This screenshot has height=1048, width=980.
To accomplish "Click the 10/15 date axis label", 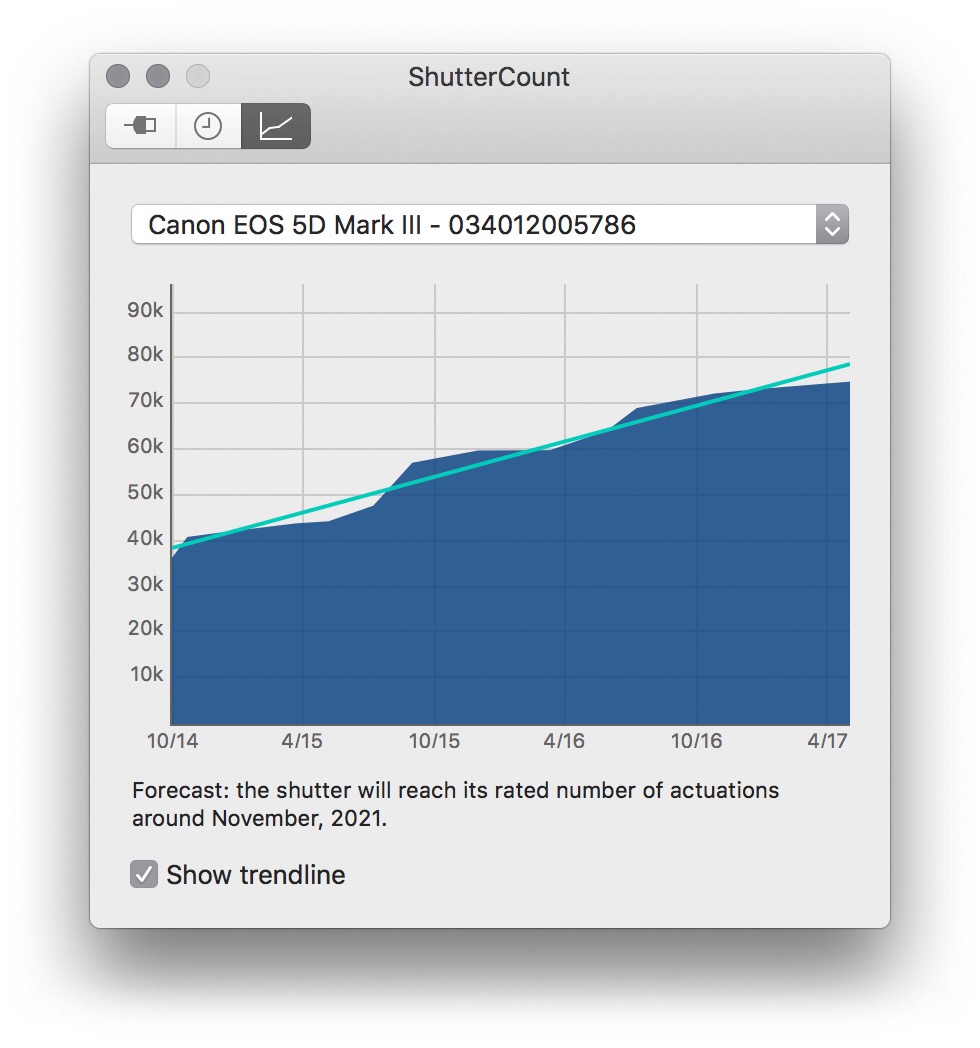I will 435,741.
